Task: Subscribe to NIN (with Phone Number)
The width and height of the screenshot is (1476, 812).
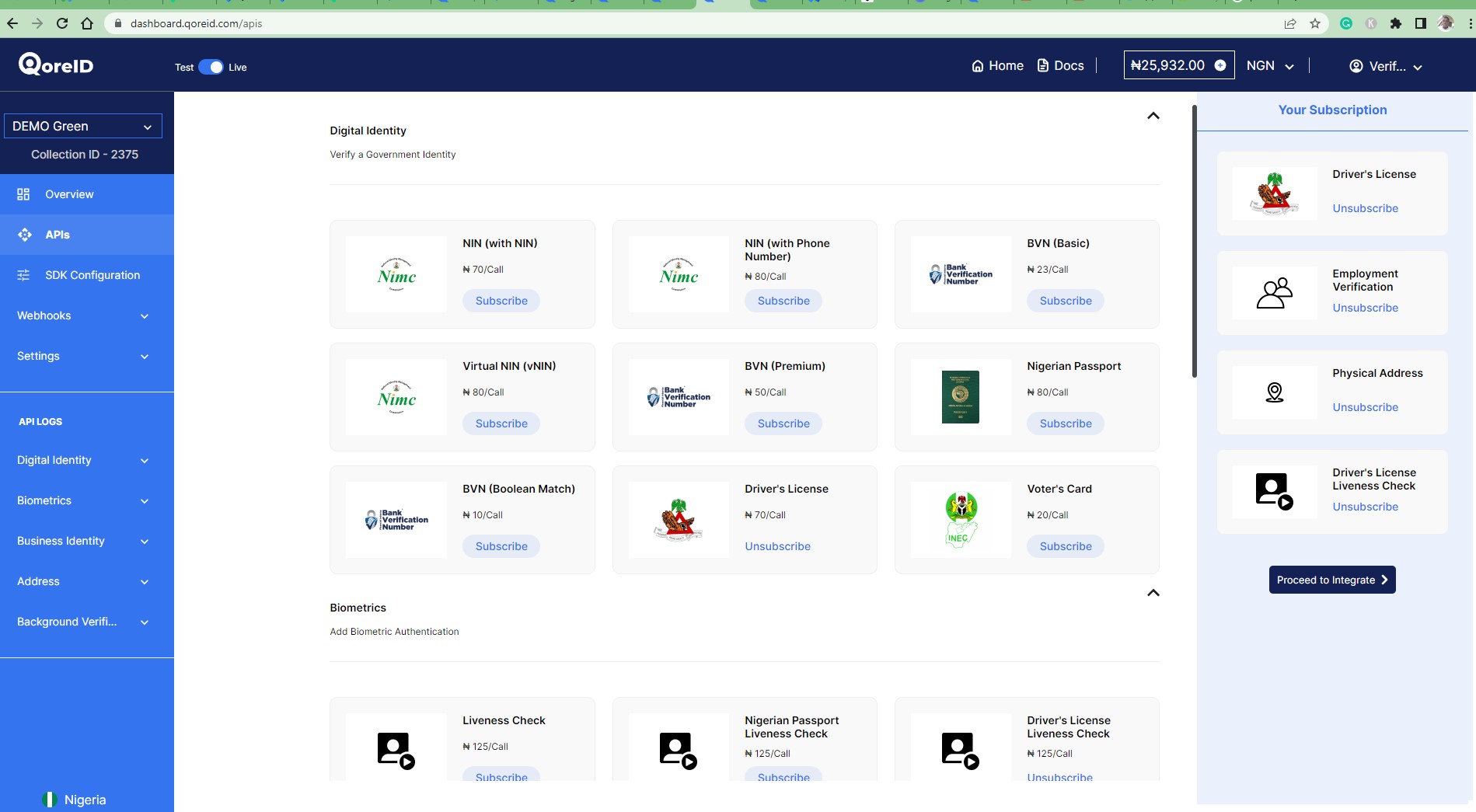Action: pyautogui.click(x=783, y=301)
